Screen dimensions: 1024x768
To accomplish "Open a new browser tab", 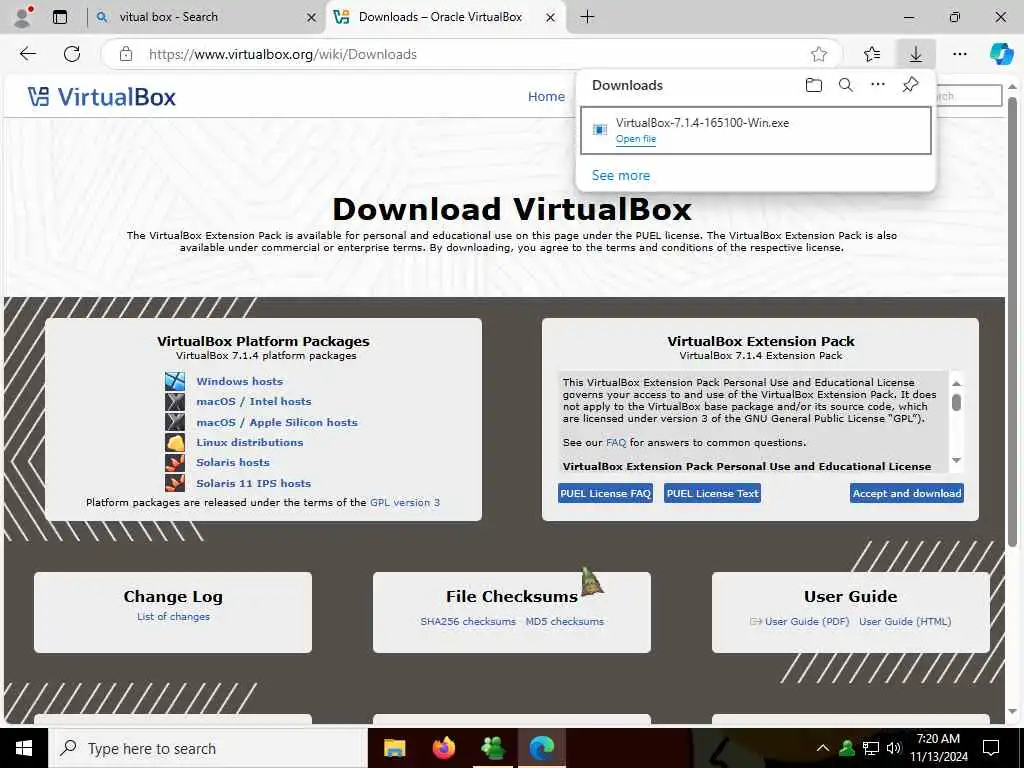I will coord(587,17).
